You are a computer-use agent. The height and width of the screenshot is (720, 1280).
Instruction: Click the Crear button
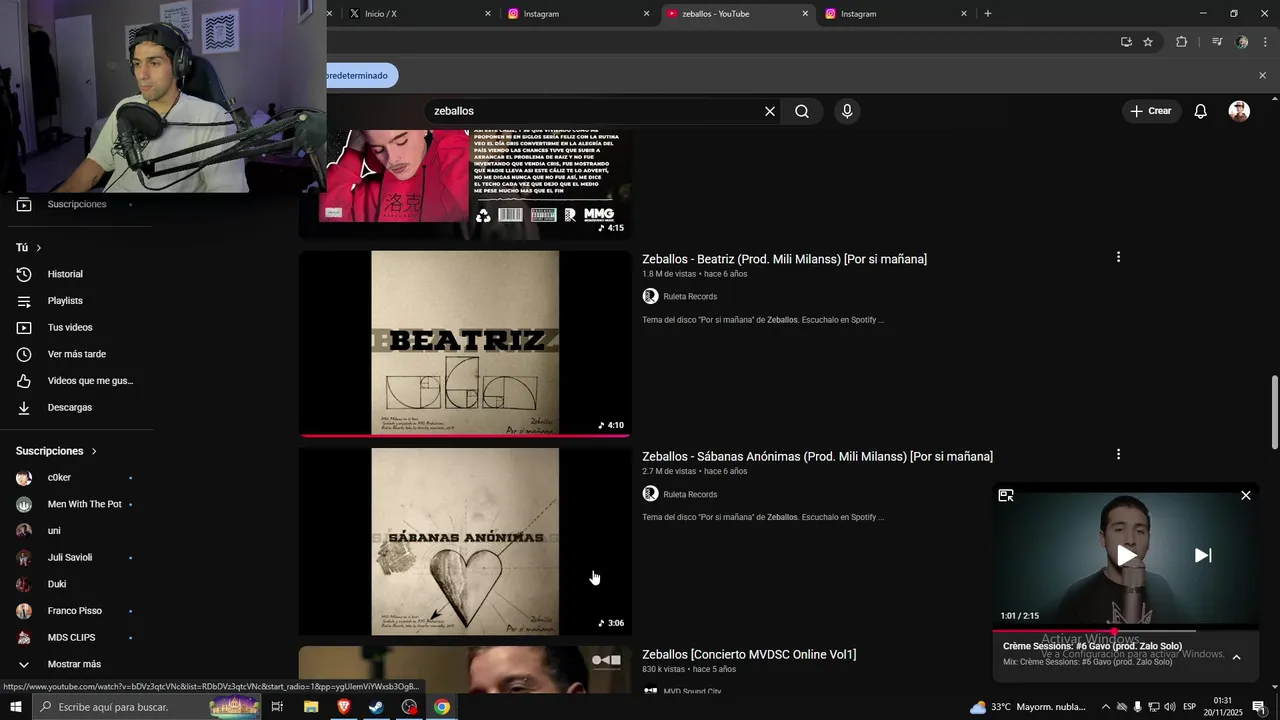(1151, 111)
